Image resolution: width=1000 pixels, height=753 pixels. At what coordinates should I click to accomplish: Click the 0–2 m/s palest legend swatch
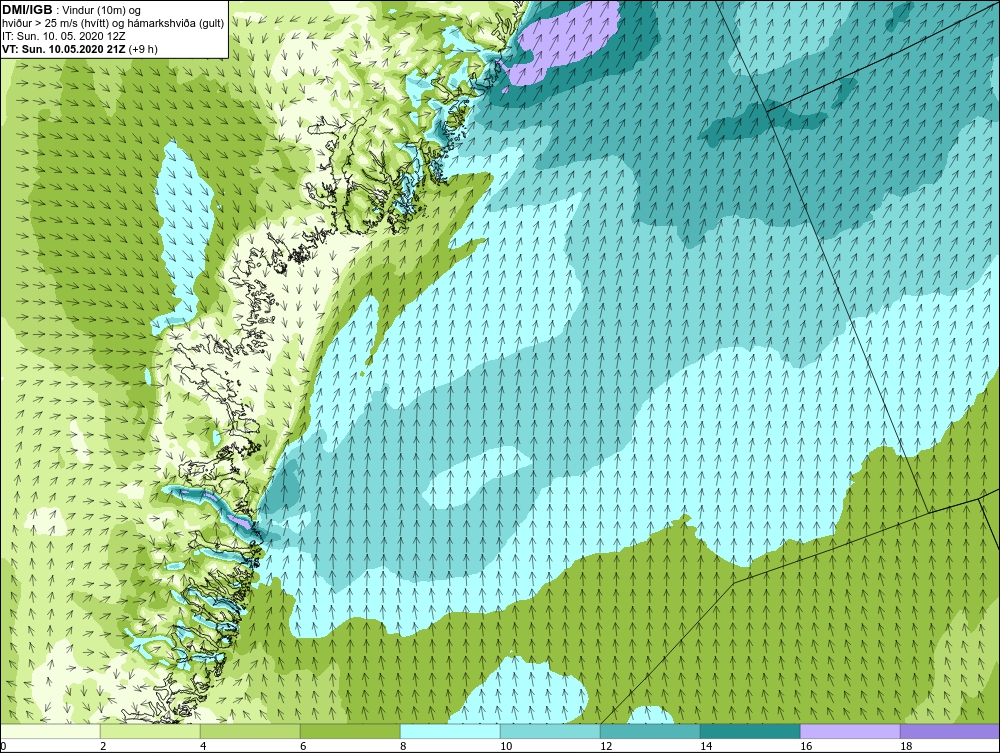[50, 732]
